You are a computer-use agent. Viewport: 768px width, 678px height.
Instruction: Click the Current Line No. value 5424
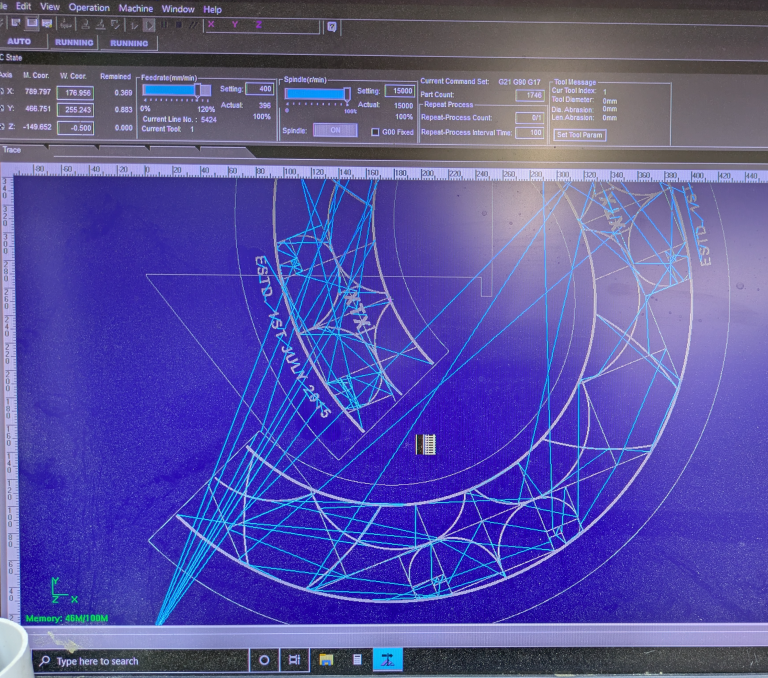[x=209, y=120]
